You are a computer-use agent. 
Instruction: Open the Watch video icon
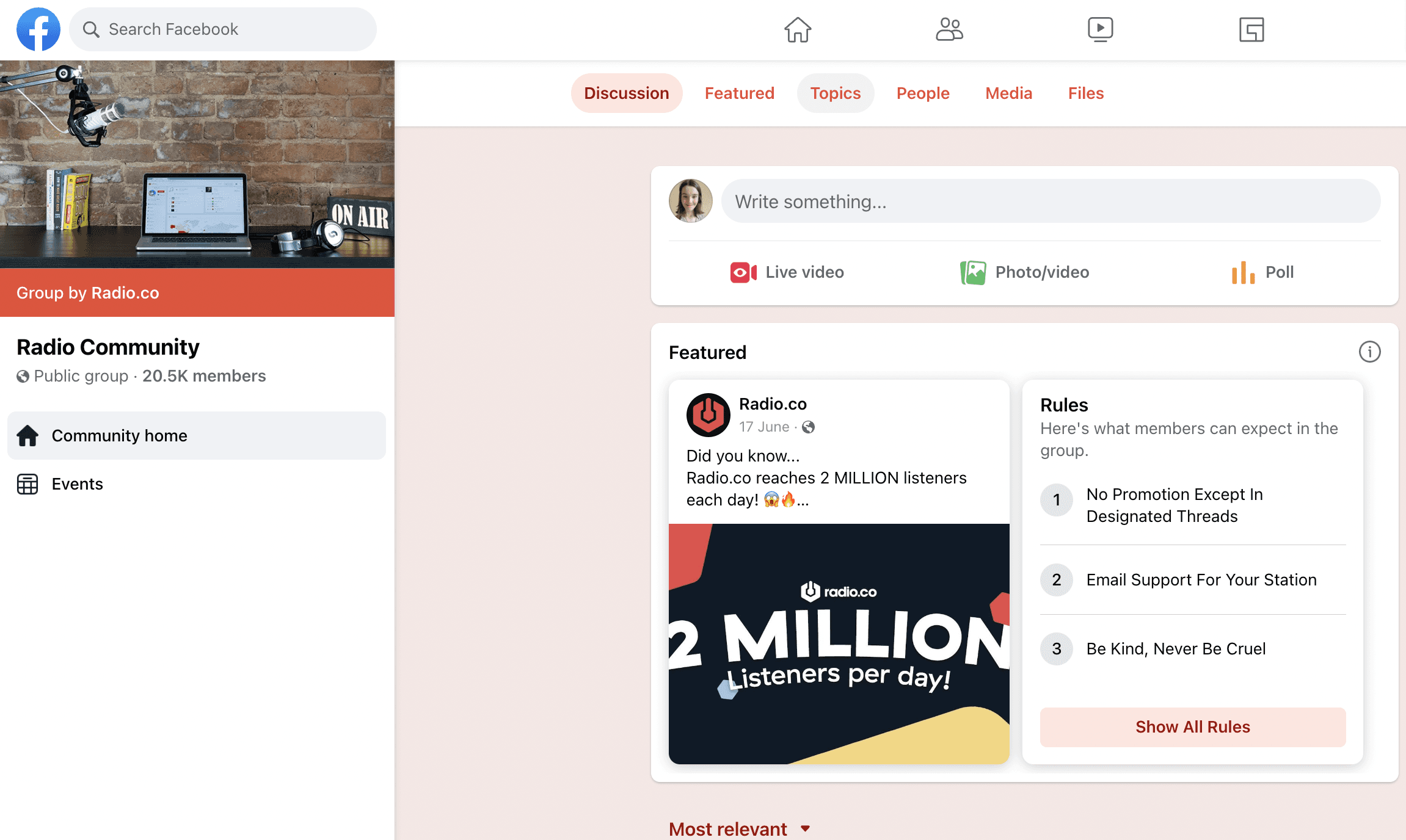(1100, 29)
